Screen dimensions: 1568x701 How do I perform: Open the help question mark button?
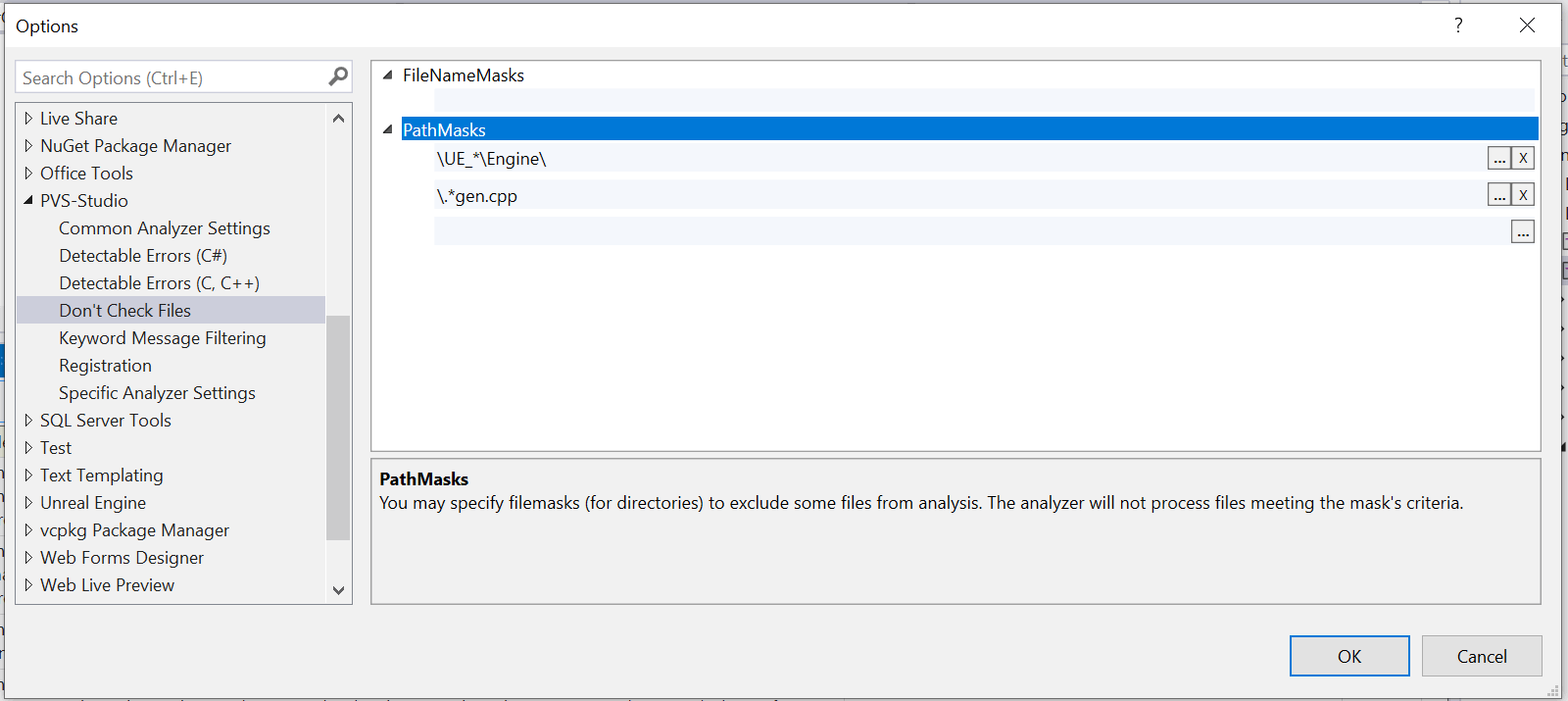point(1458,25)
